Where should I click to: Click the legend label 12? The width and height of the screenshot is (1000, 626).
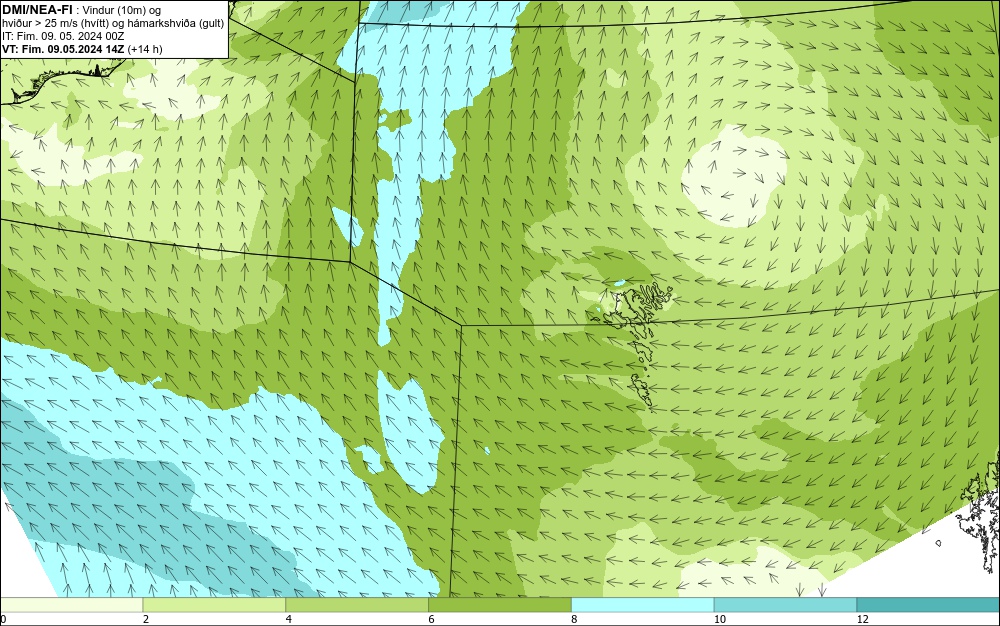(x=862, y=619)
